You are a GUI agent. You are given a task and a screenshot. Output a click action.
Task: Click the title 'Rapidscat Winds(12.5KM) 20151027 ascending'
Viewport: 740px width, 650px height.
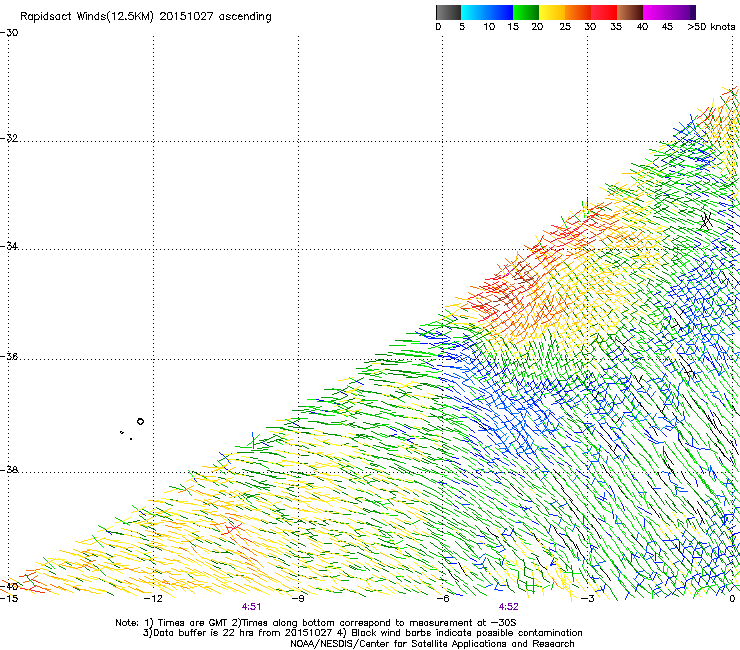pos(146,17)
